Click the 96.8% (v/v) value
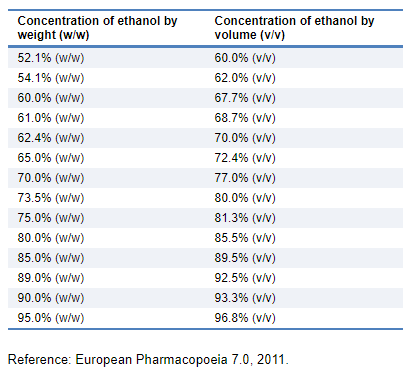409x371 pixels. pos(245,318)
